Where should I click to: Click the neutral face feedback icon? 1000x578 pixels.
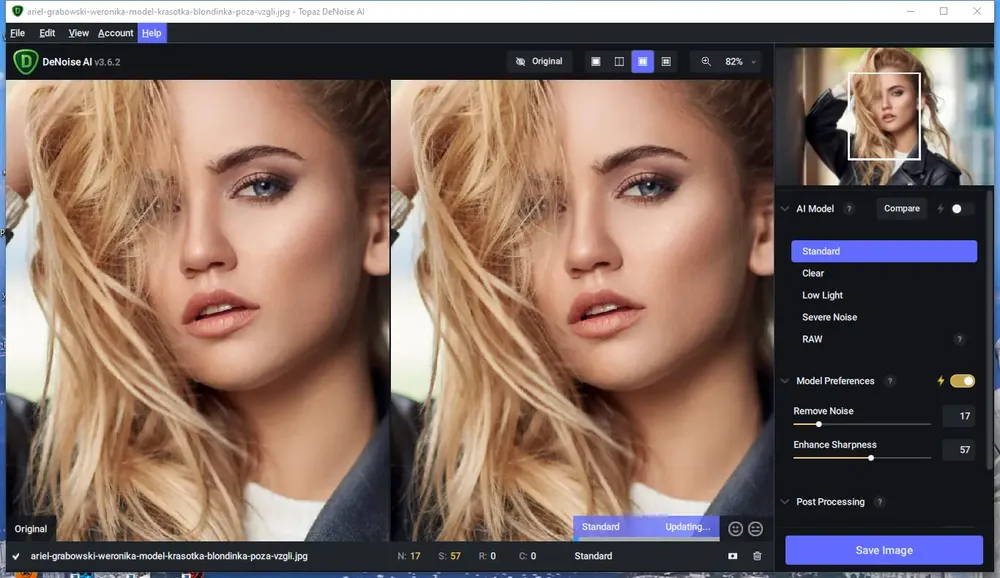[x=756, y=529]
